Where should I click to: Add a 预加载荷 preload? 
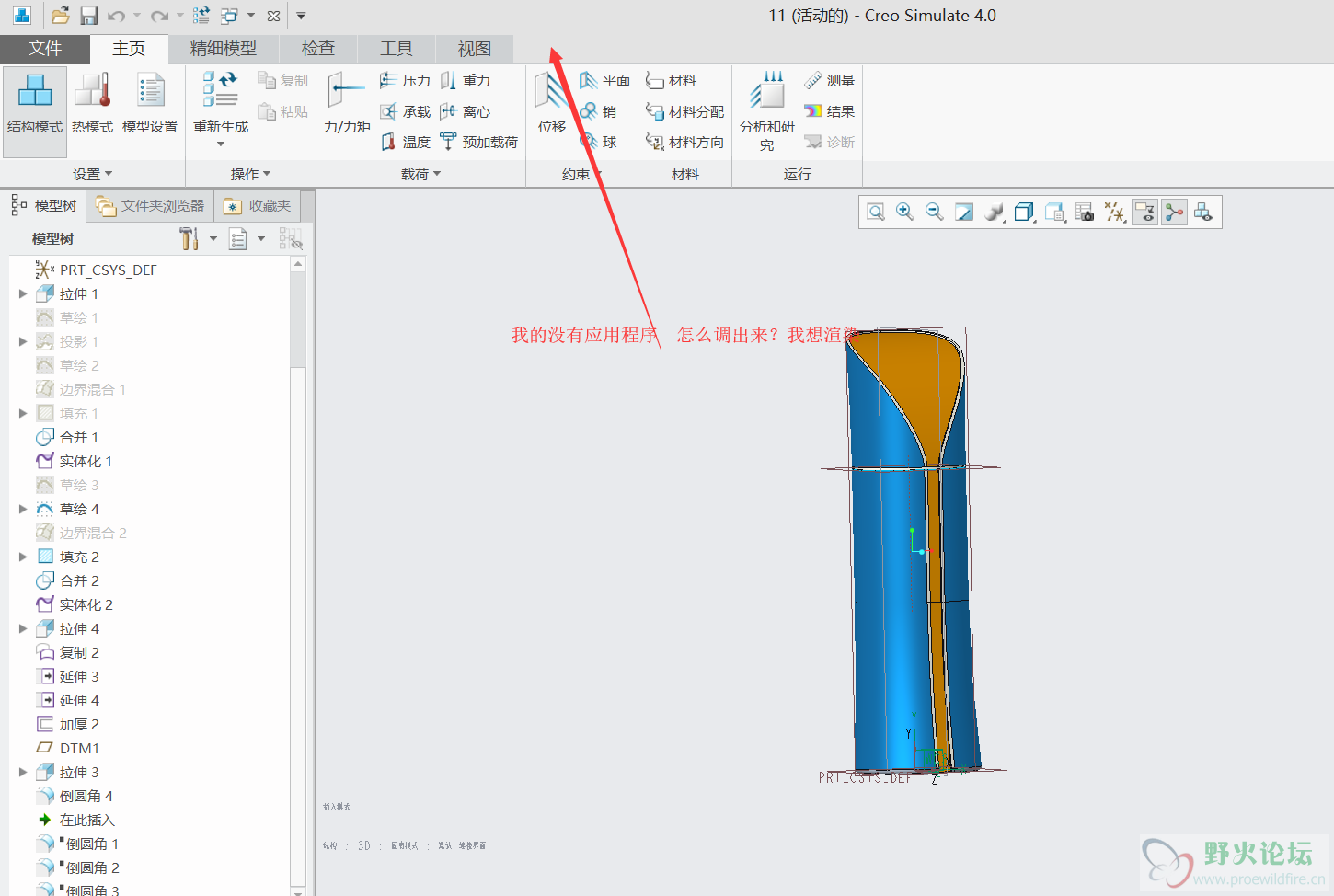478,142
